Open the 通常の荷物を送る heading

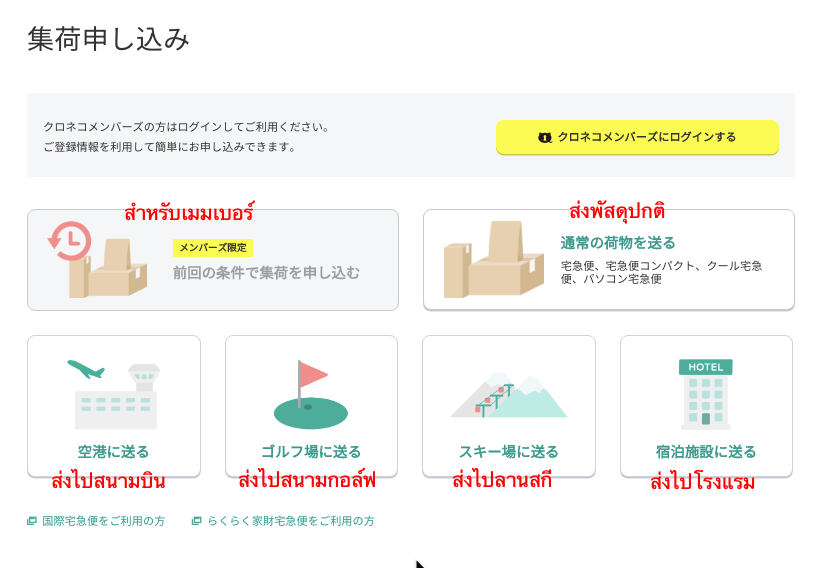(618, 243)
